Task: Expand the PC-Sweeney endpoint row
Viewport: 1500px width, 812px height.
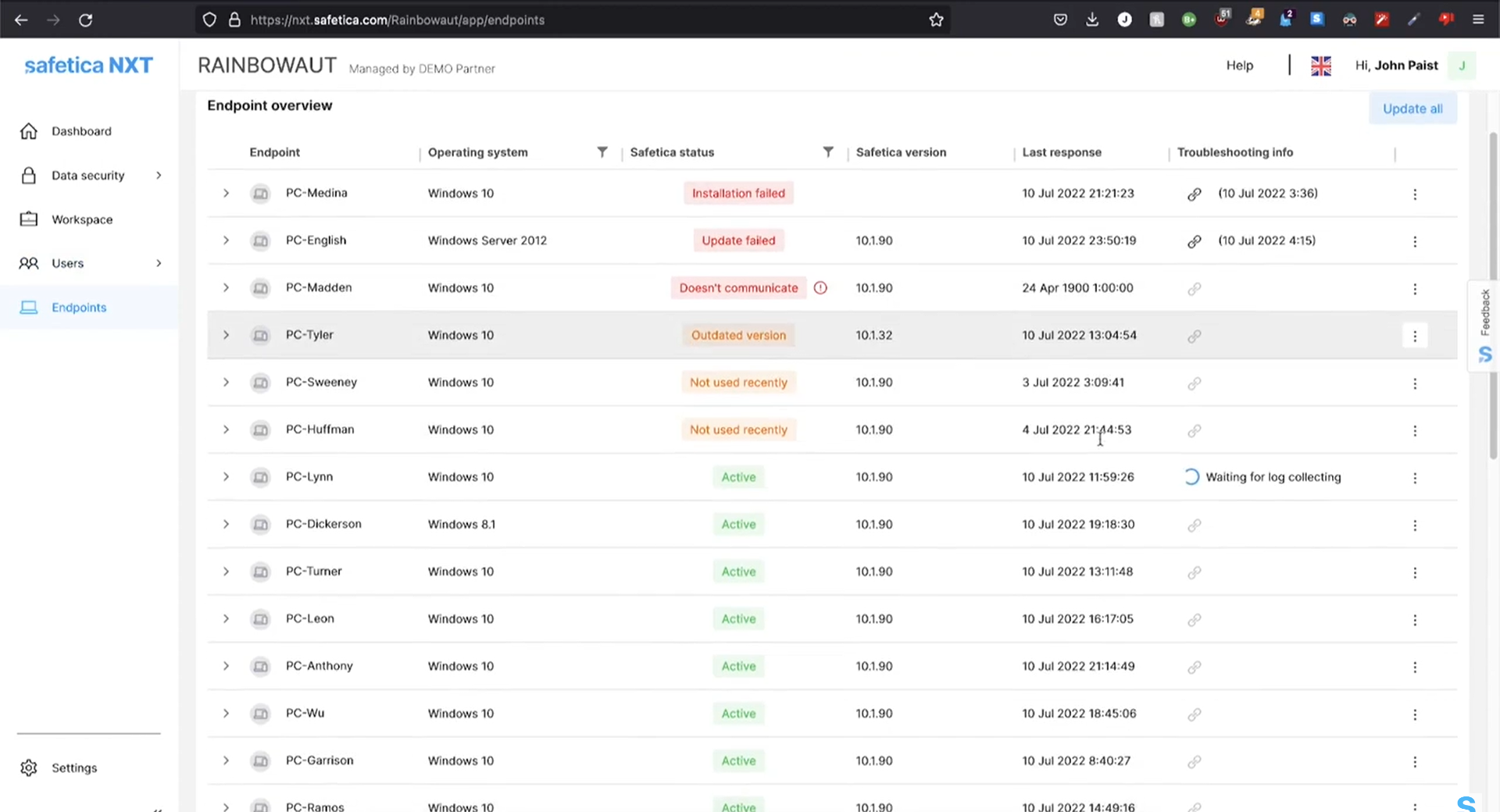Action: click(x=226, y=382)
